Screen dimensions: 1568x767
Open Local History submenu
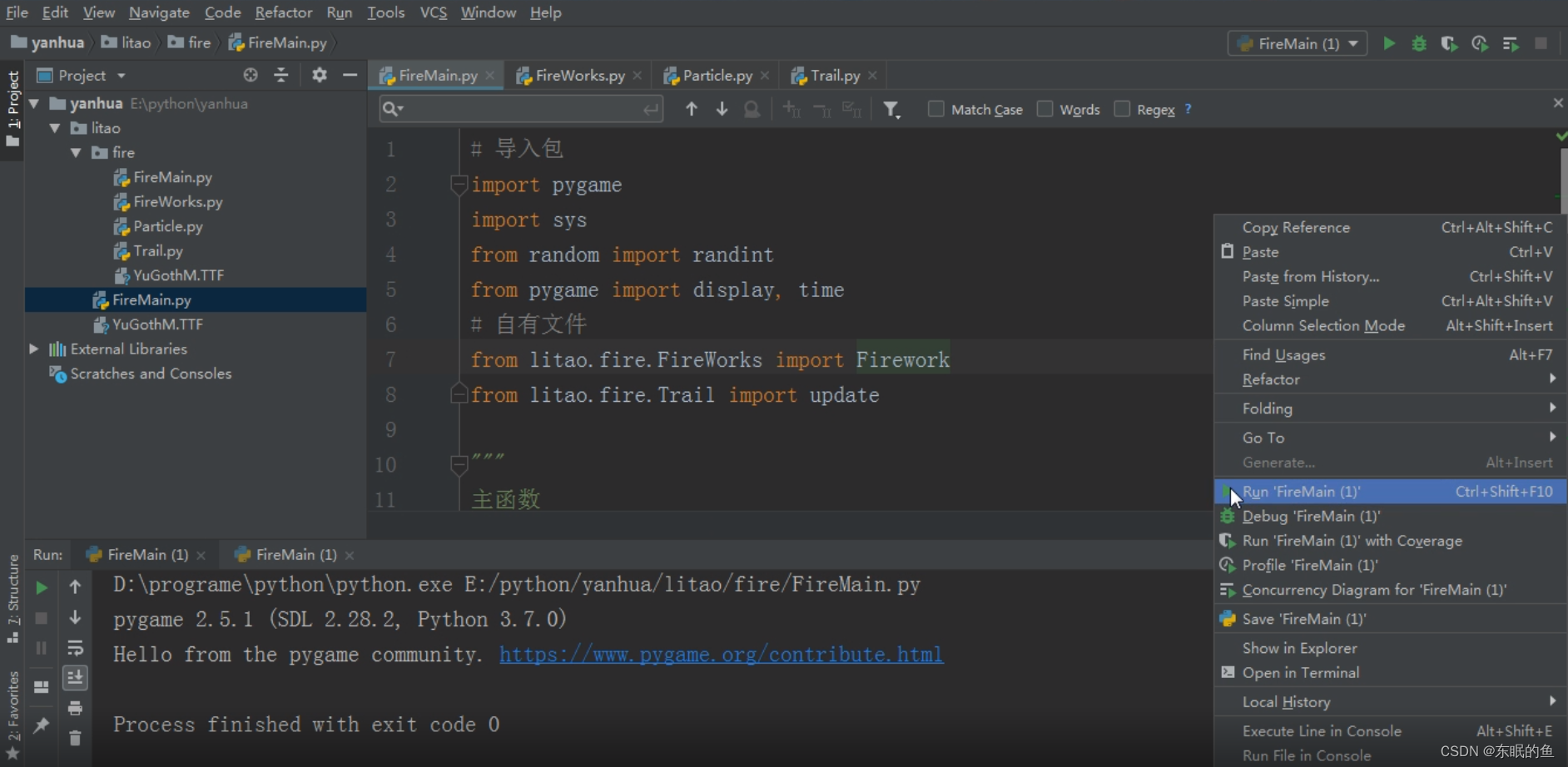click(1390, 702)
